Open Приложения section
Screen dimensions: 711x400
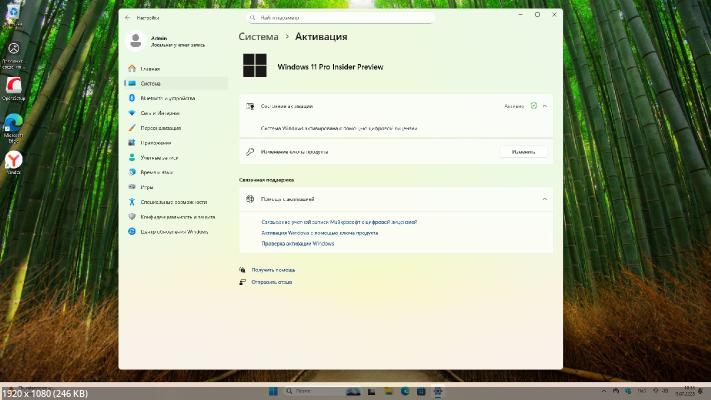click(176, 142)
